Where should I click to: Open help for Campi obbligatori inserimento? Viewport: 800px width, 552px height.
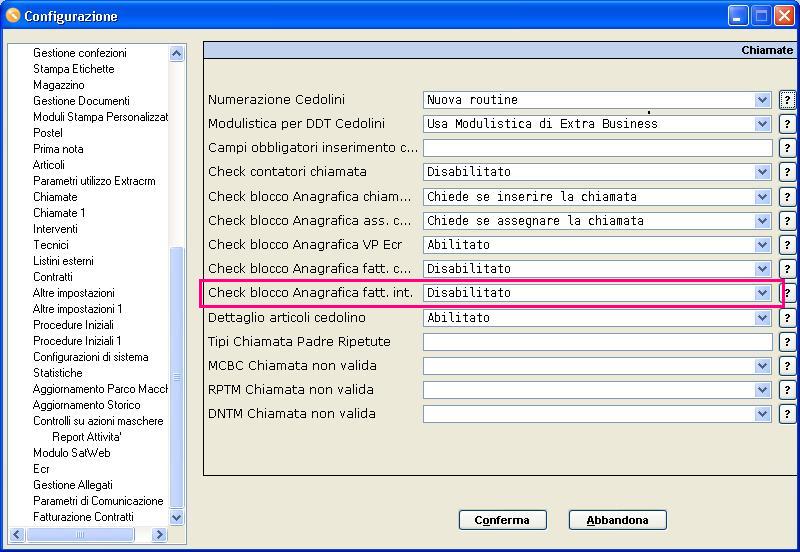787,148
